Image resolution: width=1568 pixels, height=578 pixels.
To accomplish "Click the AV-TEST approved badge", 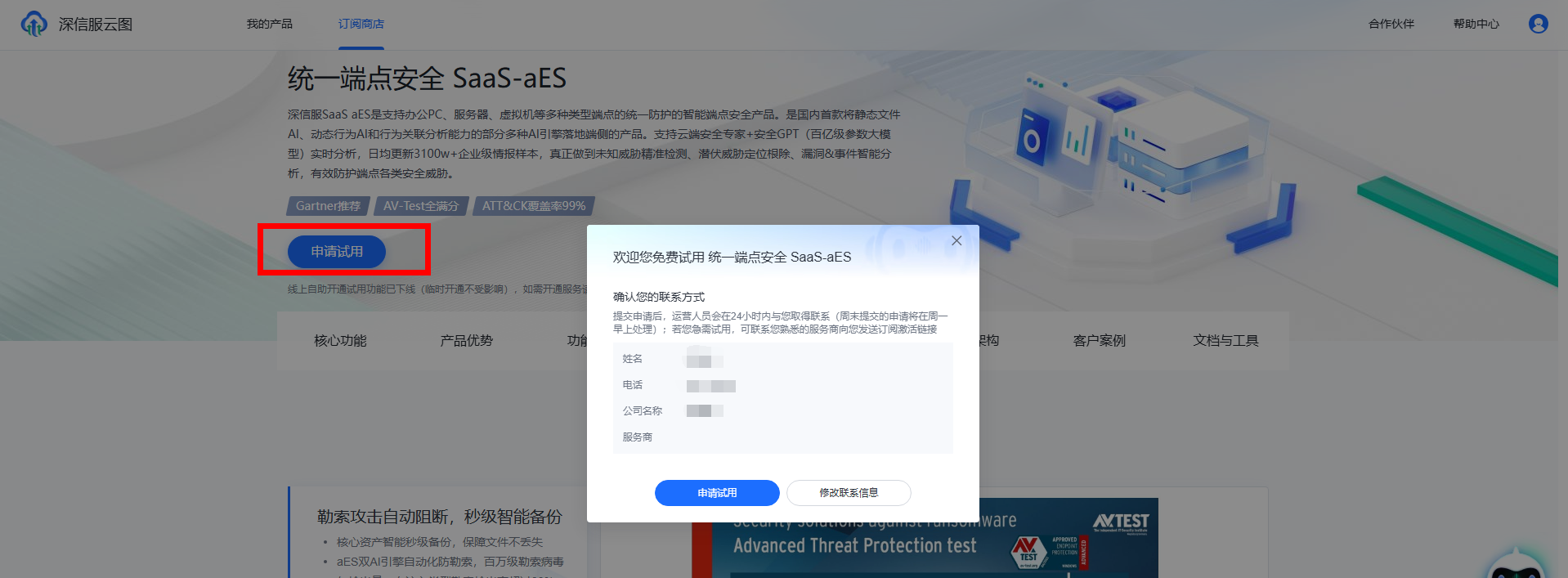I will (1050, 552).
